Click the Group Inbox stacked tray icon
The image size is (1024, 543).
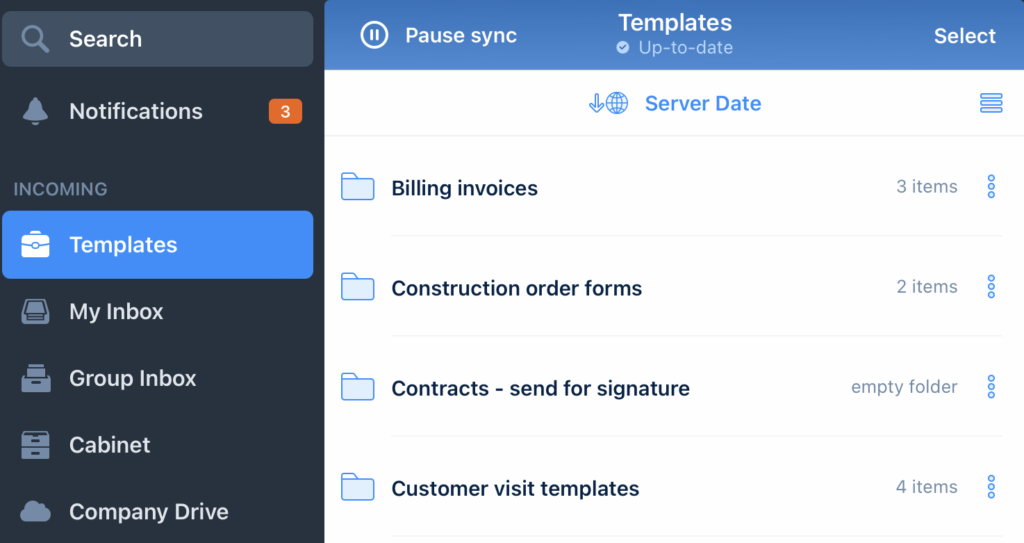(x=36, y=379)
